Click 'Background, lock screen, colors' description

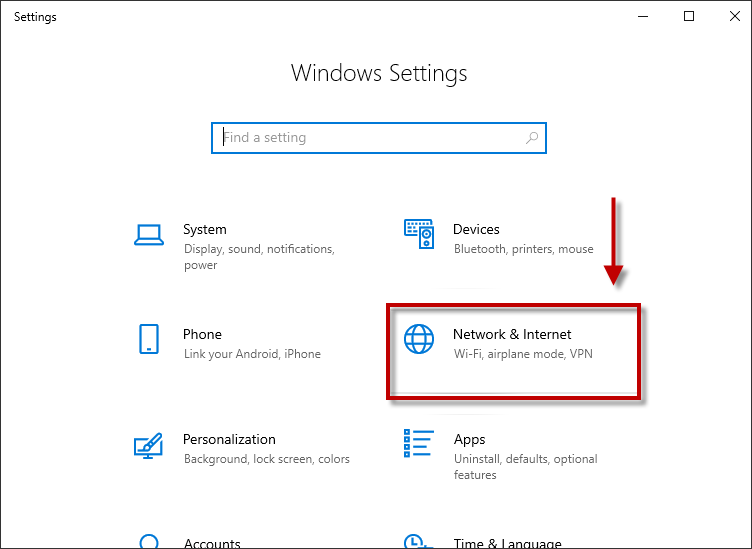click(267, 459)
